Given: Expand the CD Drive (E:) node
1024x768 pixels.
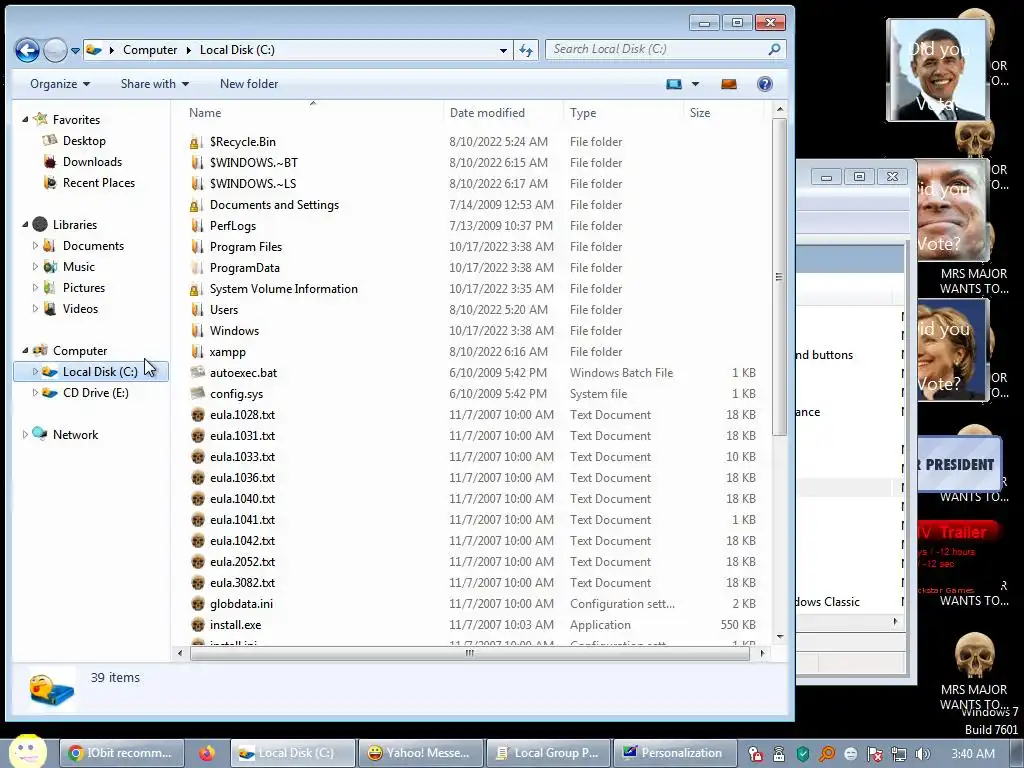Looking at the screenshot, I should (x=35, y=392).
